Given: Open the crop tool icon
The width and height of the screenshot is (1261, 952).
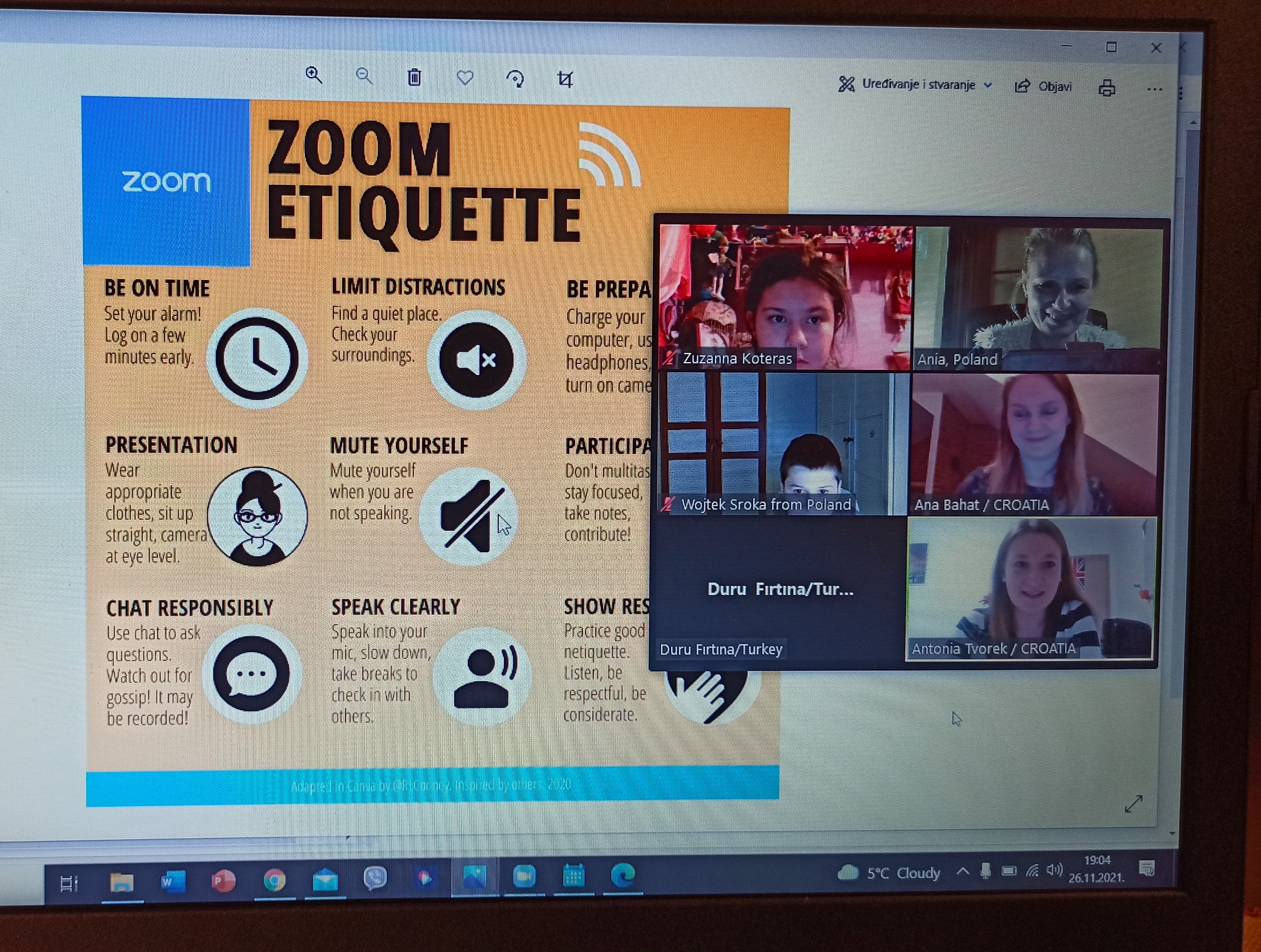Looking at the screenshot, I should tap(565, 79).
